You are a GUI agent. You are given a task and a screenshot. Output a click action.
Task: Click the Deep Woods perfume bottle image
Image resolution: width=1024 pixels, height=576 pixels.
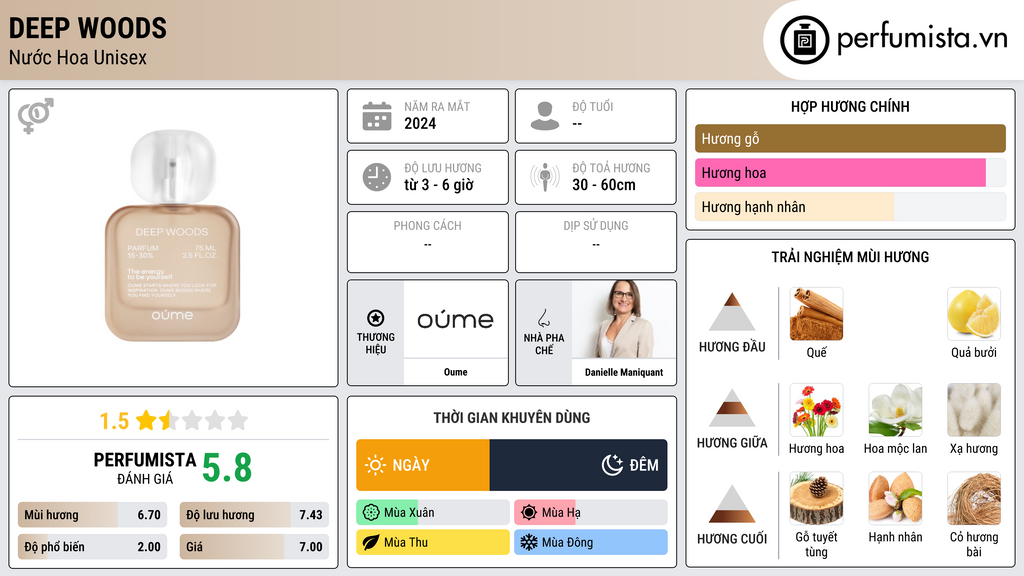[x=172, y=236]
